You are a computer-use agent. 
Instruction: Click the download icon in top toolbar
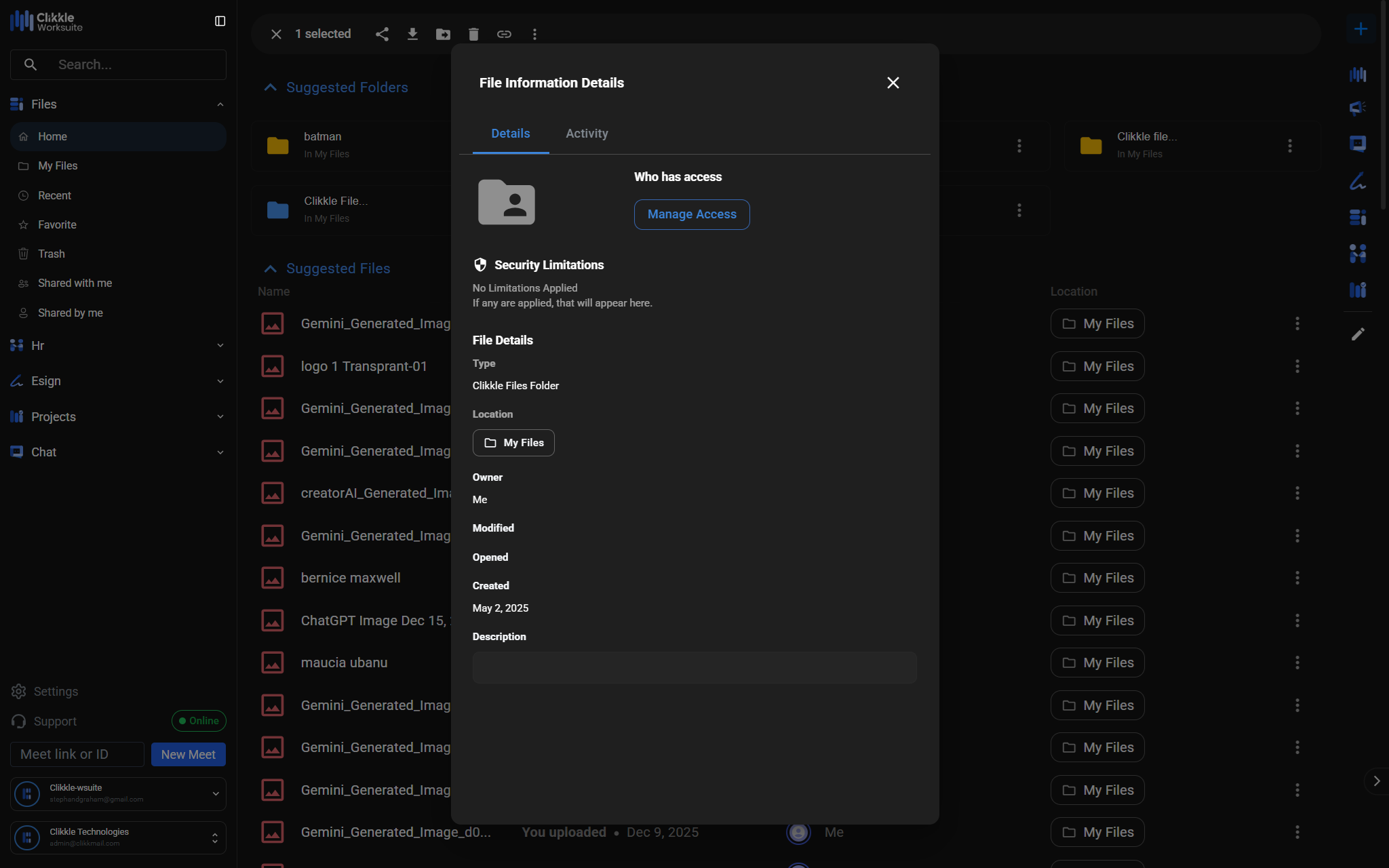pyautogui.click(x=412, y=34)
